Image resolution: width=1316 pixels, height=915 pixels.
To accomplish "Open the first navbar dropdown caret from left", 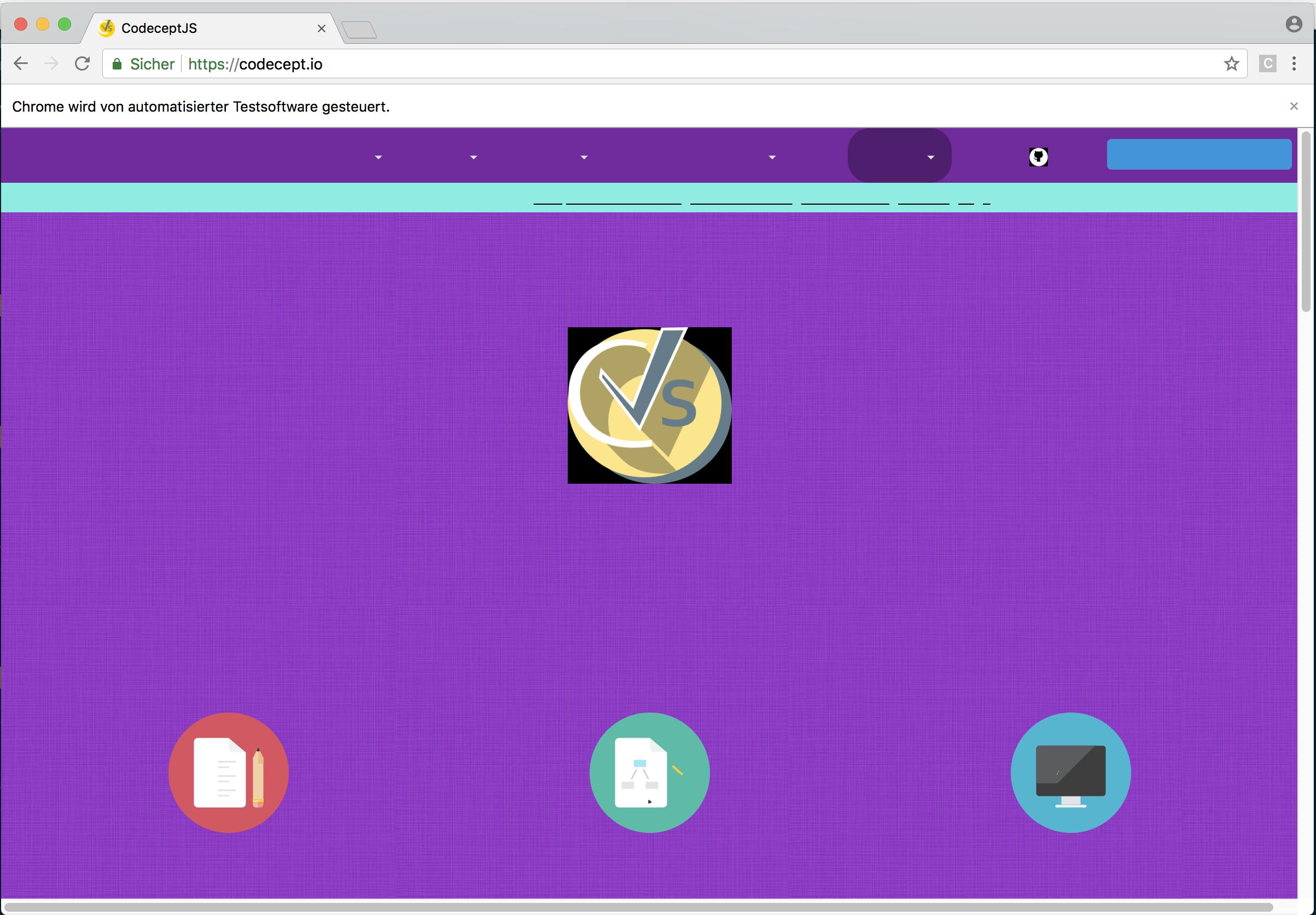I will click(378, 157).
